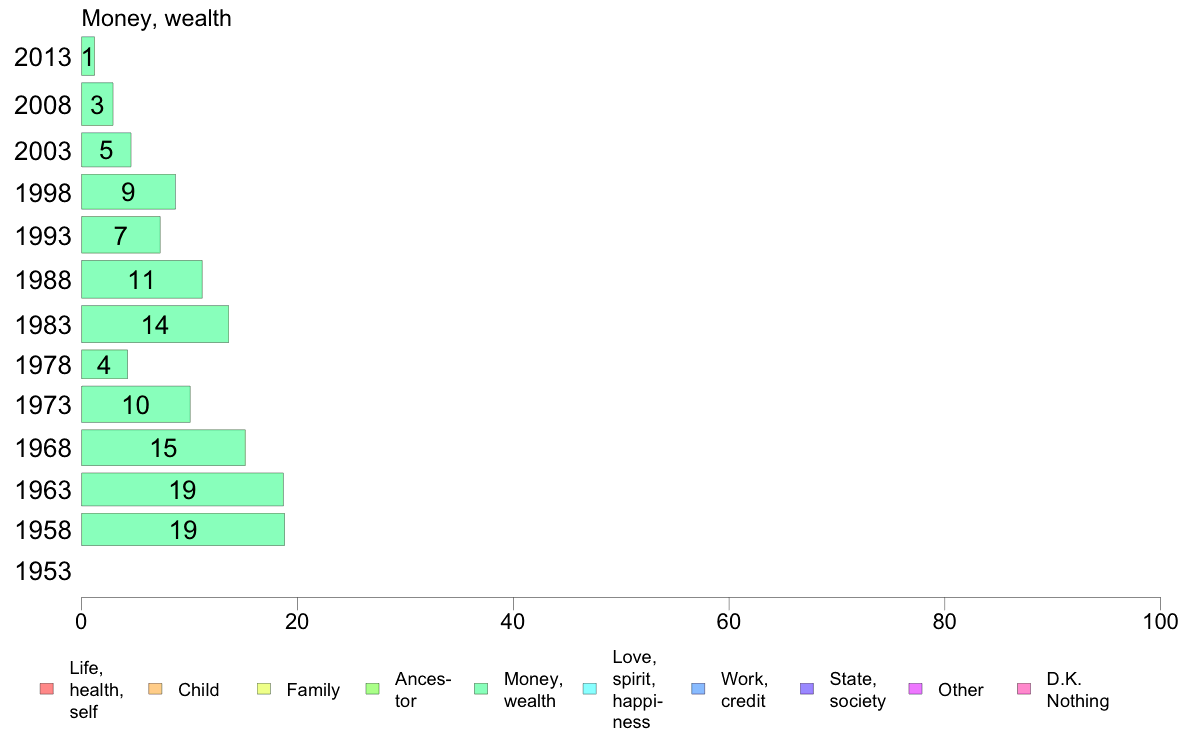Click the 100 tick on the x-axis
The height and width of the screenshot is (736, 1188).
click(x=1160, y=622)
